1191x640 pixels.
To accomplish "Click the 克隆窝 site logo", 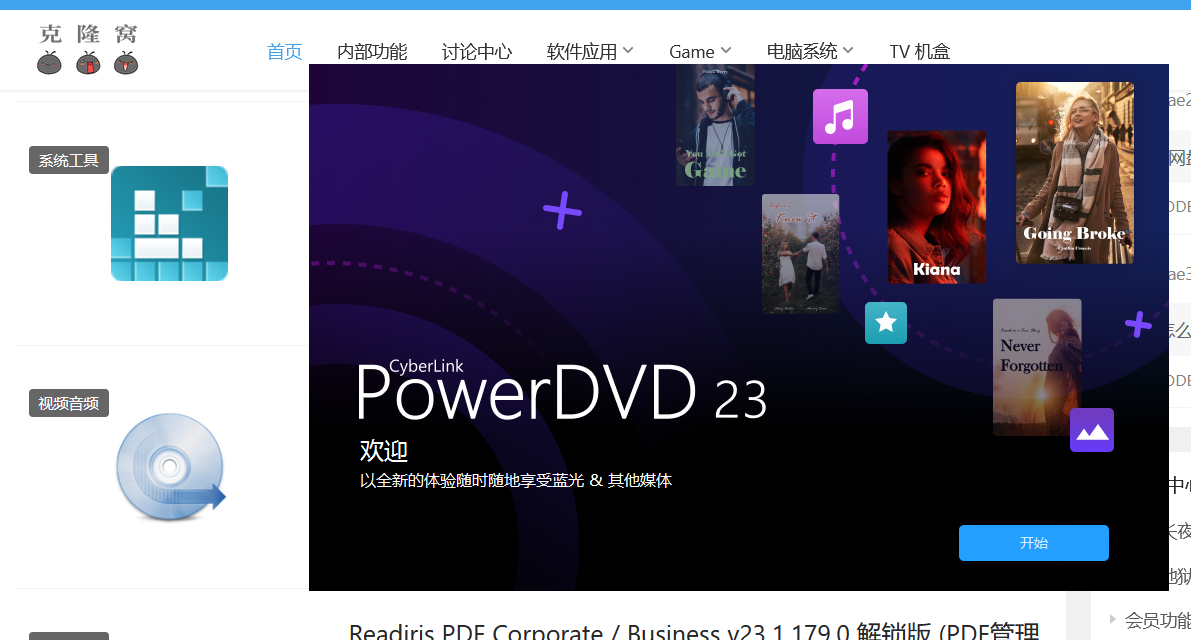I will (87, 49).
